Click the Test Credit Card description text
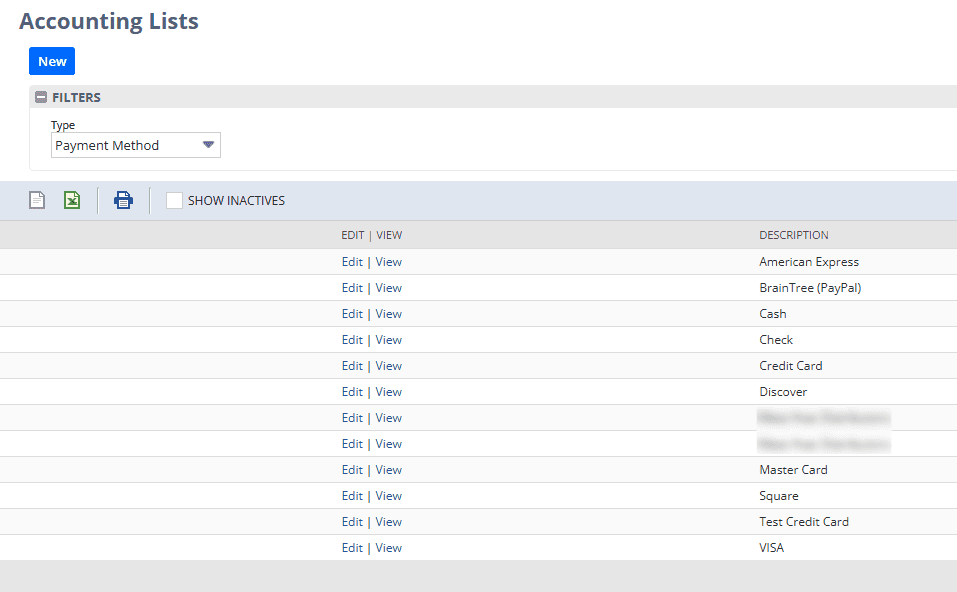The width and height of the screenshot is (957, 592). point(804,522)
